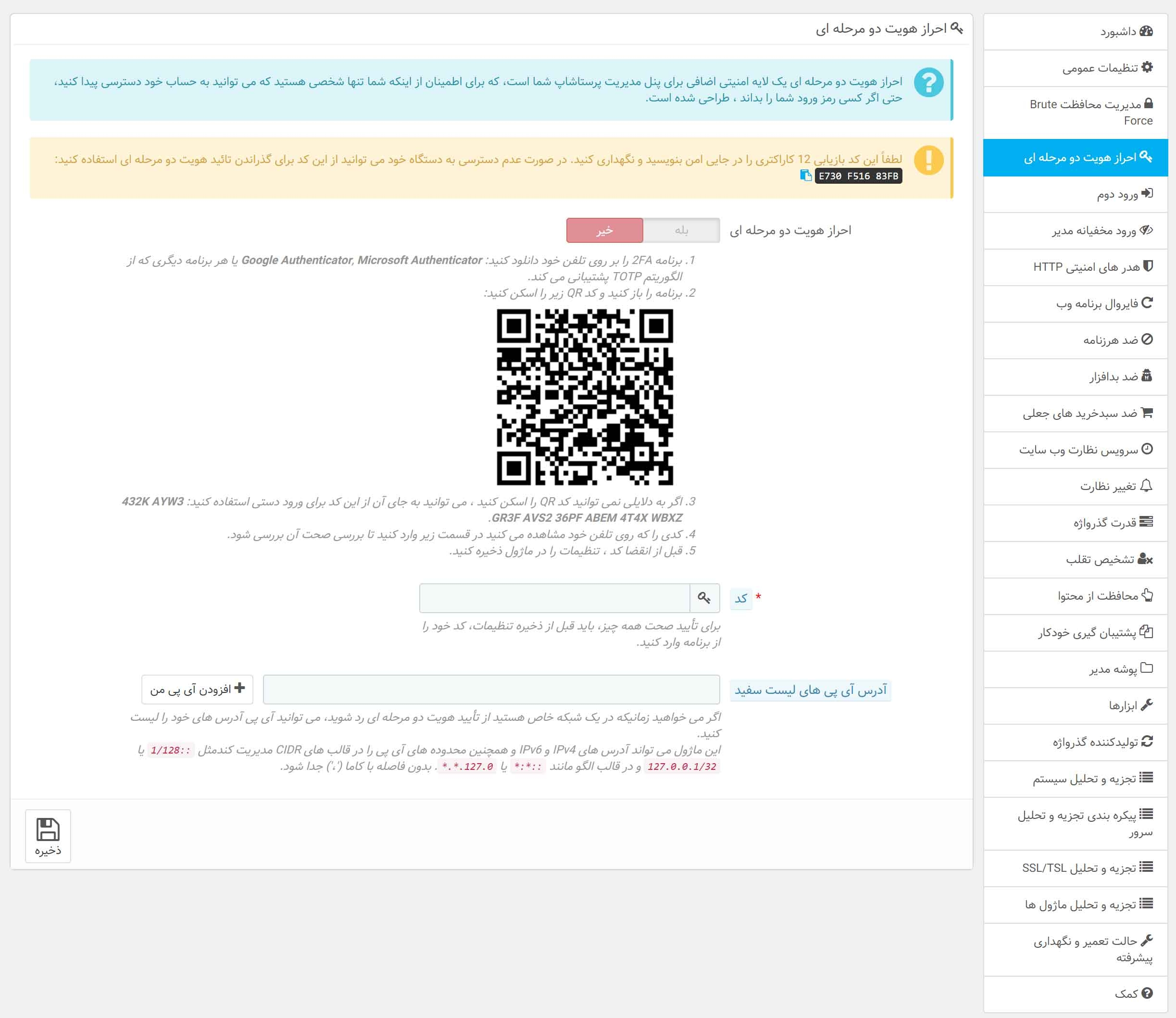
Task: Click the list icon for قدرت گذرواژه
Action: [1147, 521]
